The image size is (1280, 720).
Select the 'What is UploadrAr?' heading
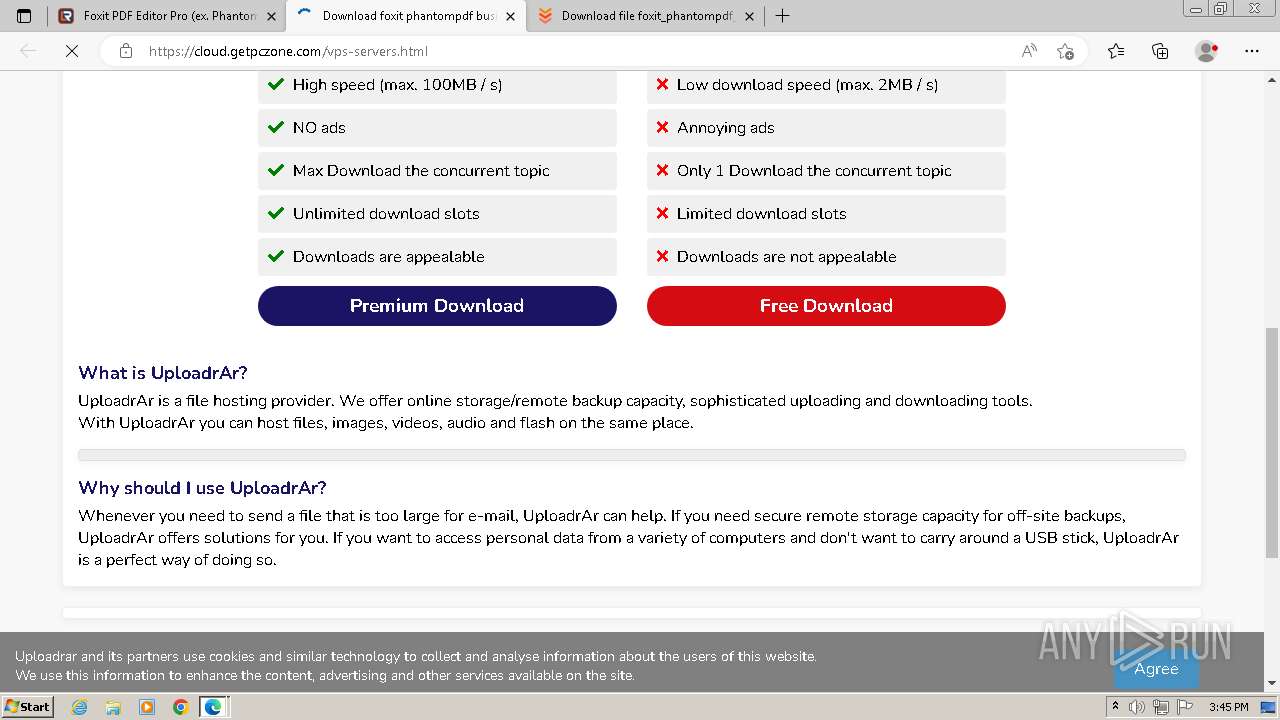pyautogui.click(x=163, y=373)
